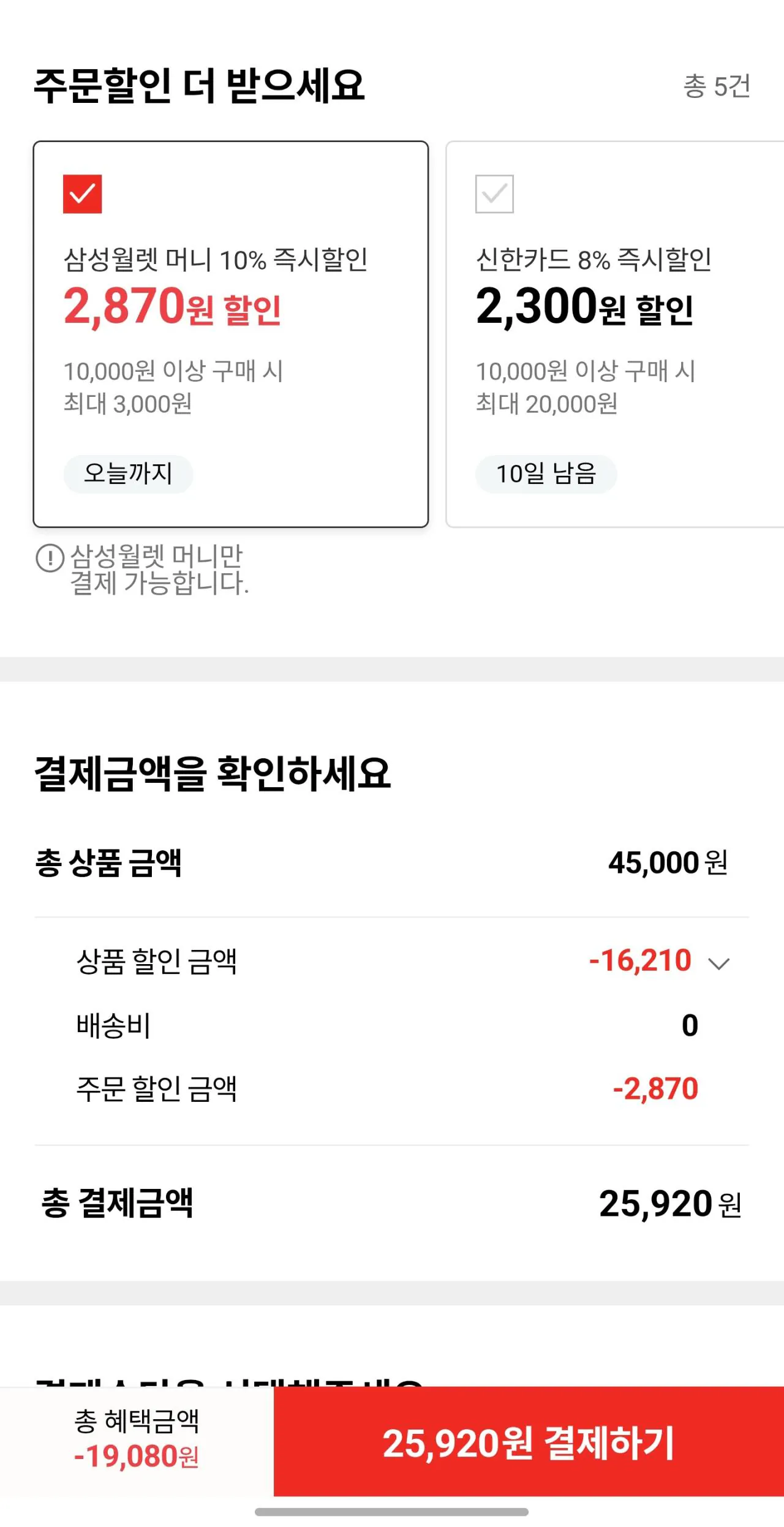Tap the 주문할인 더 받으세요 heading
This screenshot has width=784, height=1527.
199,85
